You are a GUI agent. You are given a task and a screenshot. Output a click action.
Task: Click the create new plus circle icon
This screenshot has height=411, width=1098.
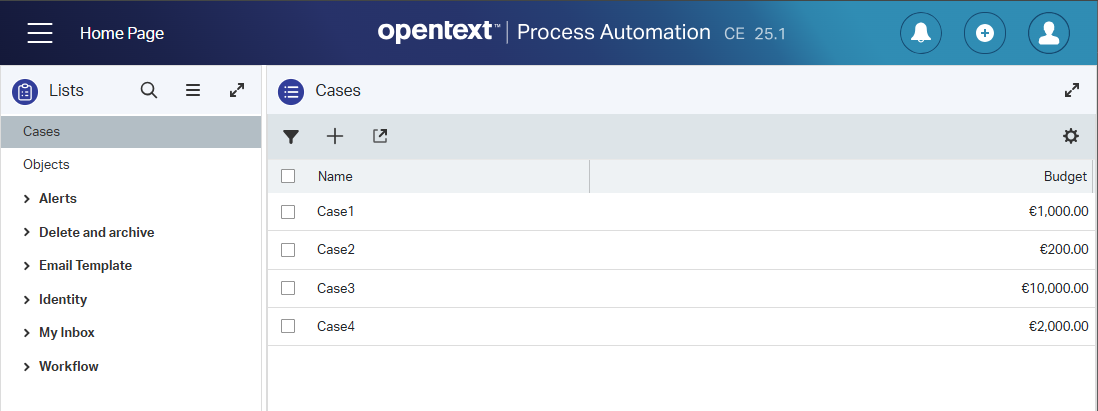click(x=985, y=33)
